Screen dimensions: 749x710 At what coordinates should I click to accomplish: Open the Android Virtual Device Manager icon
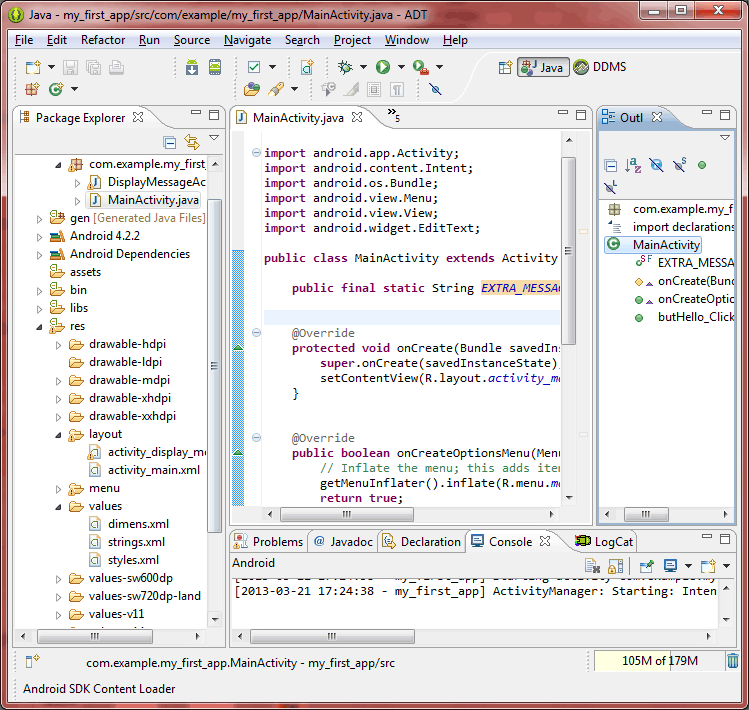(215, 67)
